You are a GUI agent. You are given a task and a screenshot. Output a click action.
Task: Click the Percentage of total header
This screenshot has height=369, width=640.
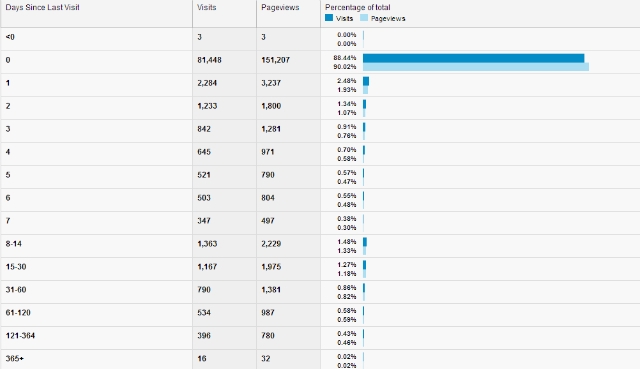[x=358, y=7]
